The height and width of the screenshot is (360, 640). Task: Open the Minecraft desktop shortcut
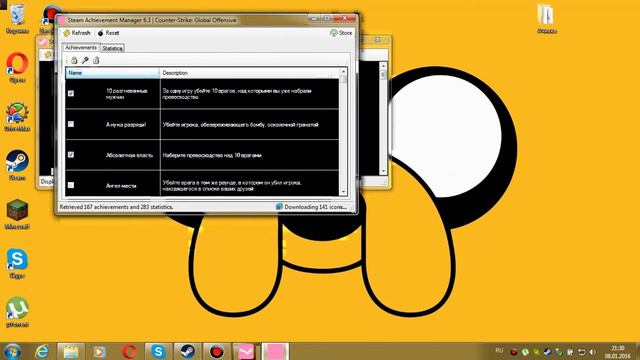point(17,214)
